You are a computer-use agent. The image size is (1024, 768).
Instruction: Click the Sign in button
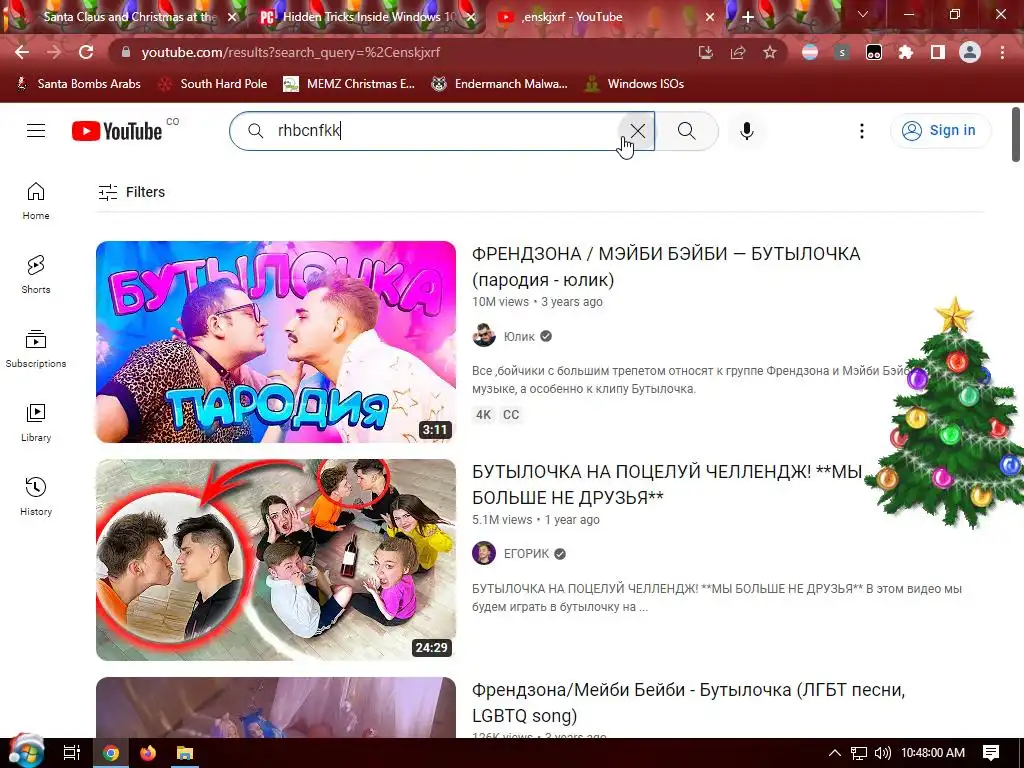(x=940, y=131)
